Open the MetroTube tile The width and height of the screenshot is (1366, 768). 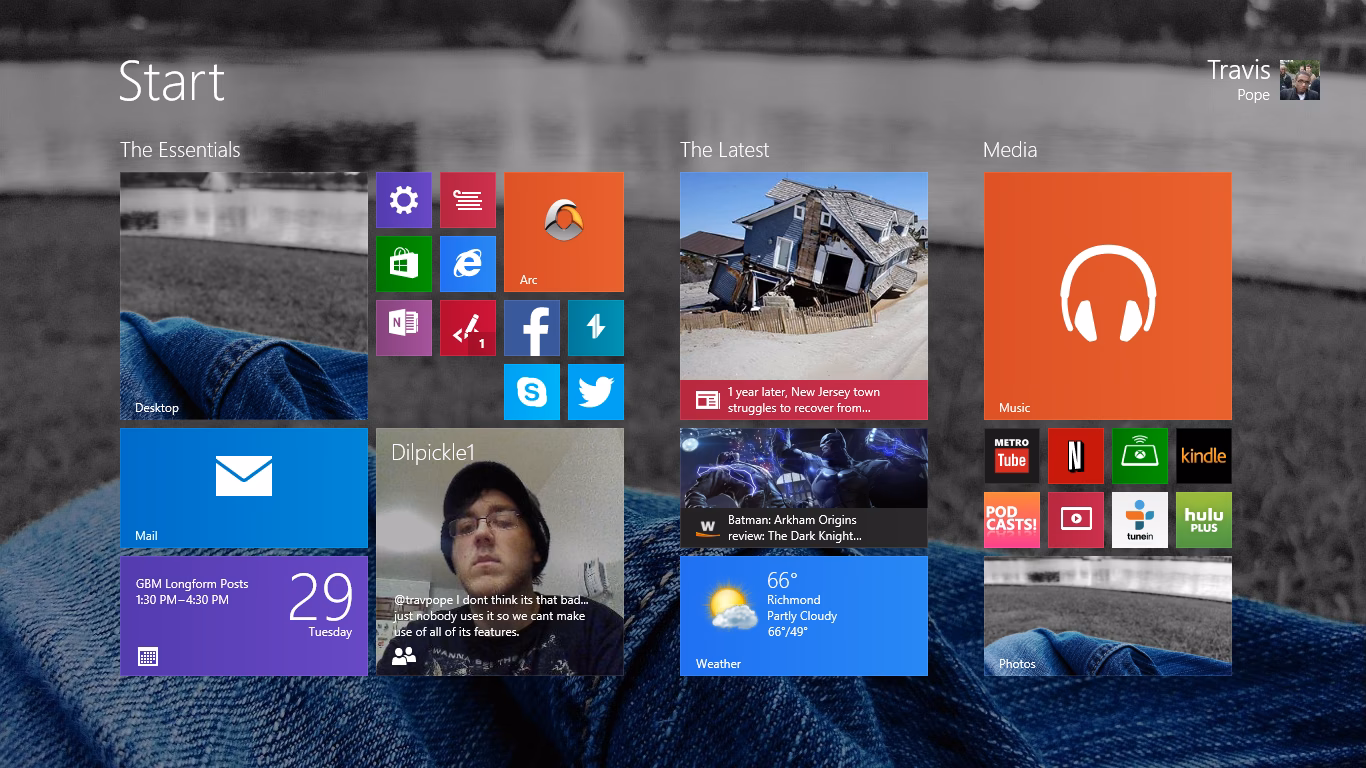coord(1011,456)
